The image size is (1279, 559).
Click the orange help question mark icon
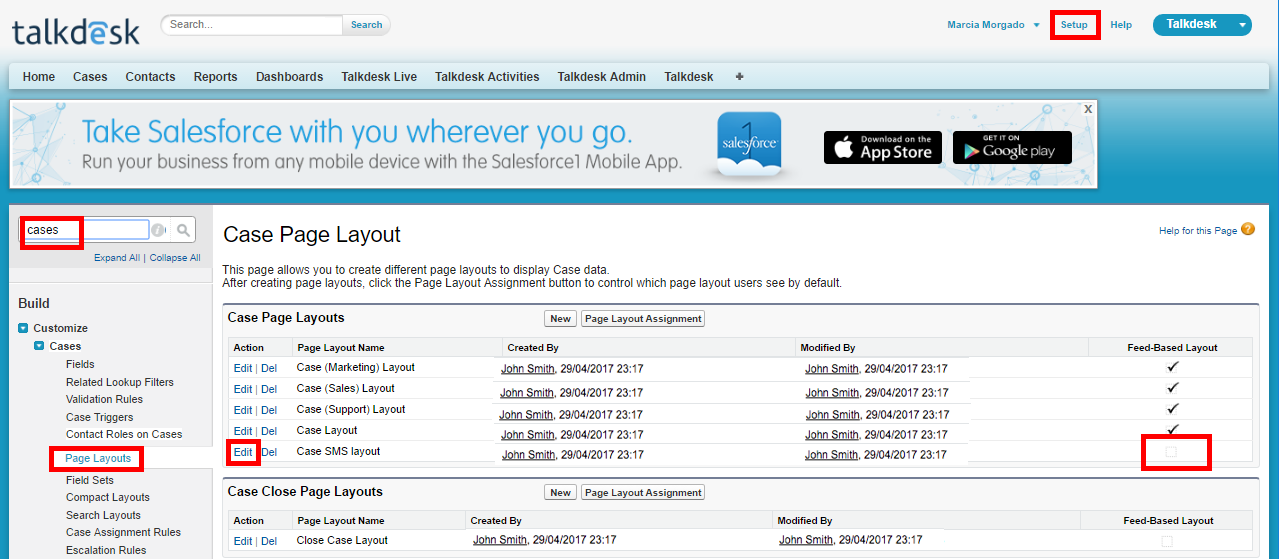(x=1248, y=230)
